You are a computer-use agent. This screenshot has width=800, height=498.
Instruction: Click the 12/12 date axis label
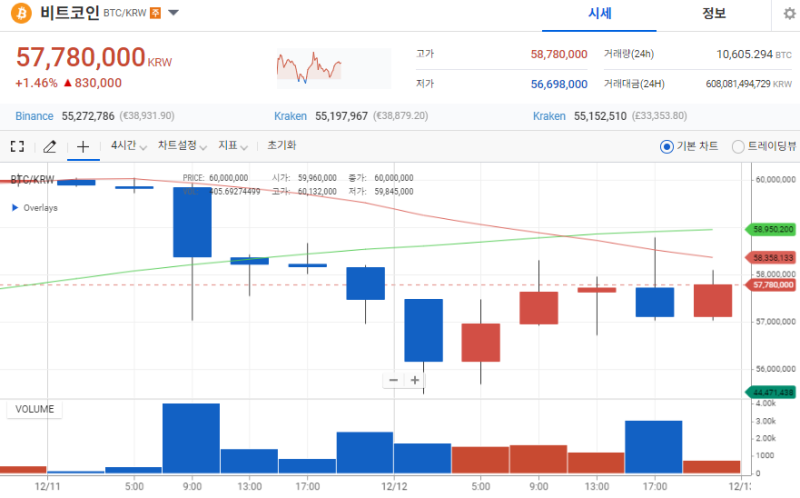tap(394, 486)
